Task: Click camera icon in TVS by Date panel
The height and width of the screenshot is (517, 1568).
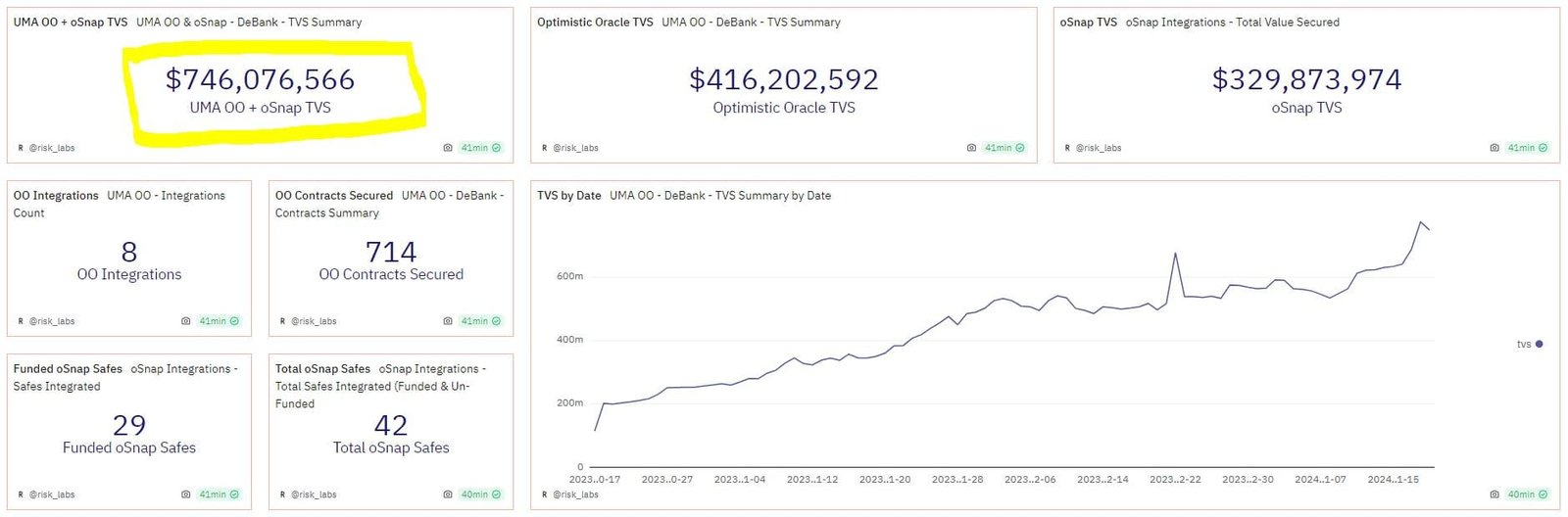Action: tap(1494, 494)
